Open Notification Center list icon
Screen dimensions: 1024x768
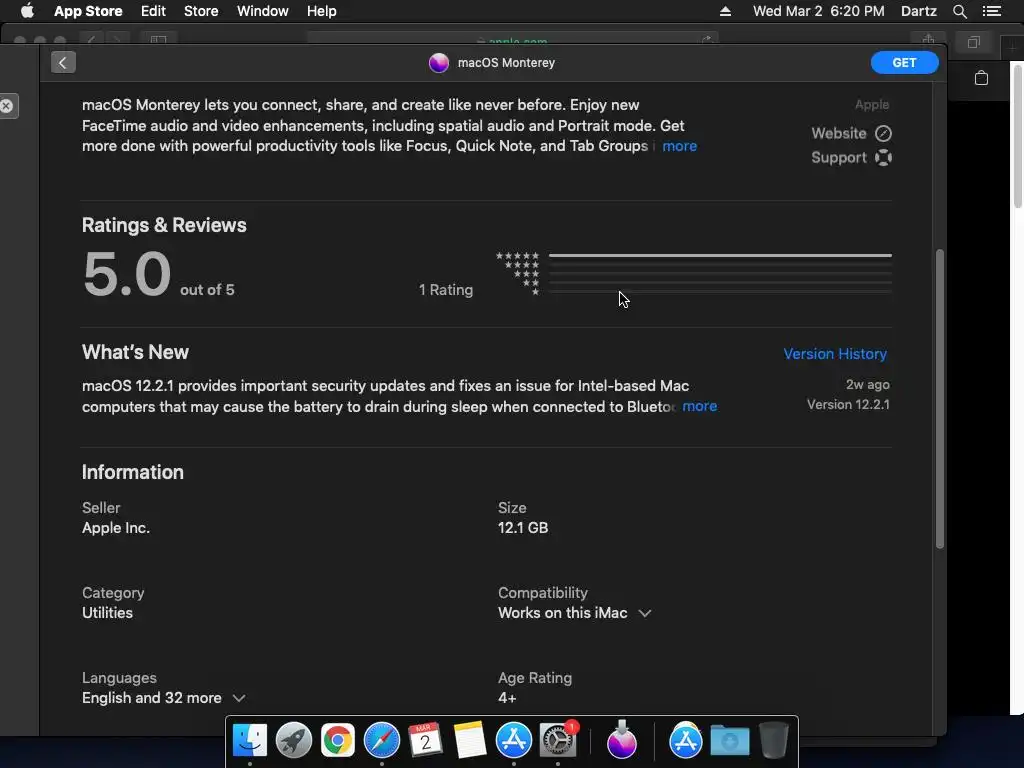coord(991,11)
